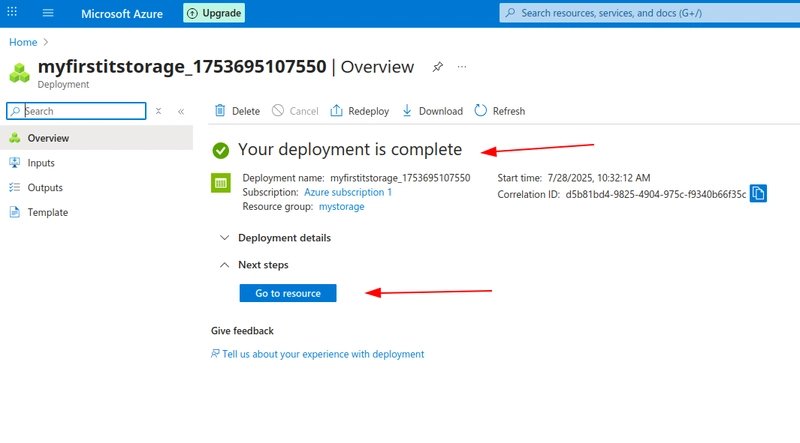Focus the top resources search bar
This screenshot has height=443, width=800.
pyautogui.click(x=649, y=13)
